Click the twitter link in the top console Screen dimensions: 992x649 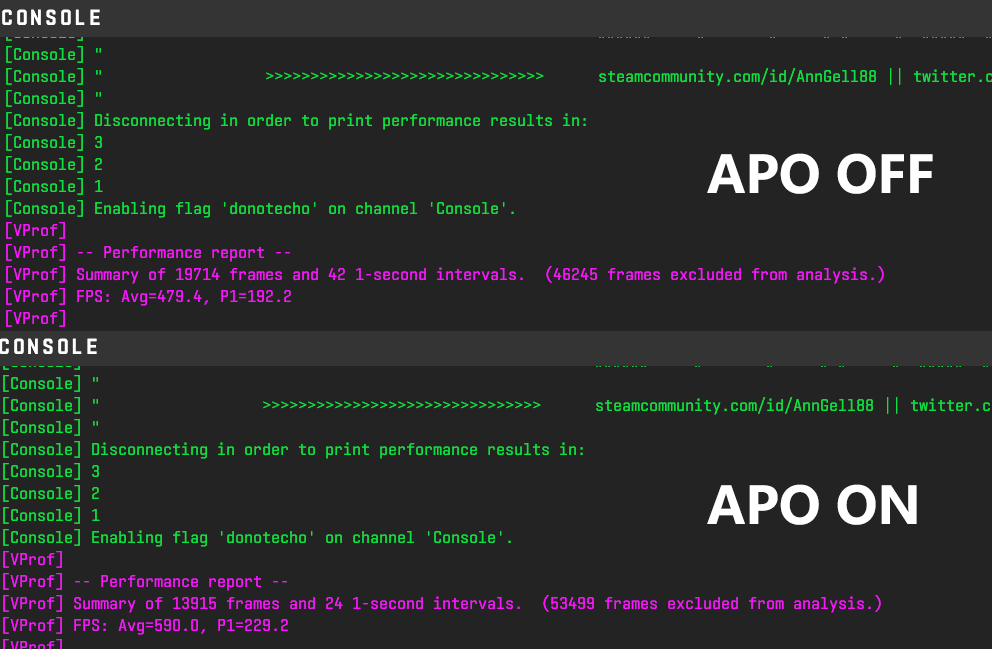(x=952, y=77)
